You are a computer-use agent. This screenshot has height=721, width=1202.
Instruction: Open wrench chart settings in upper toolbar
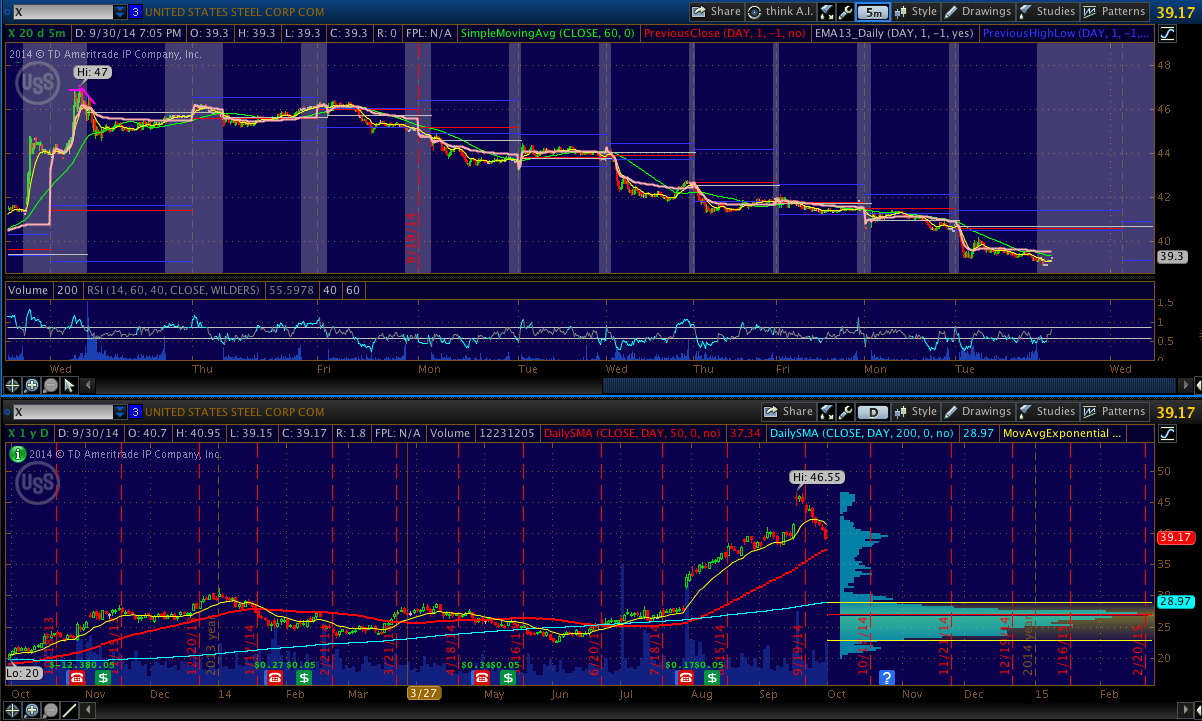pyautogui.click(x=845, y=12)
